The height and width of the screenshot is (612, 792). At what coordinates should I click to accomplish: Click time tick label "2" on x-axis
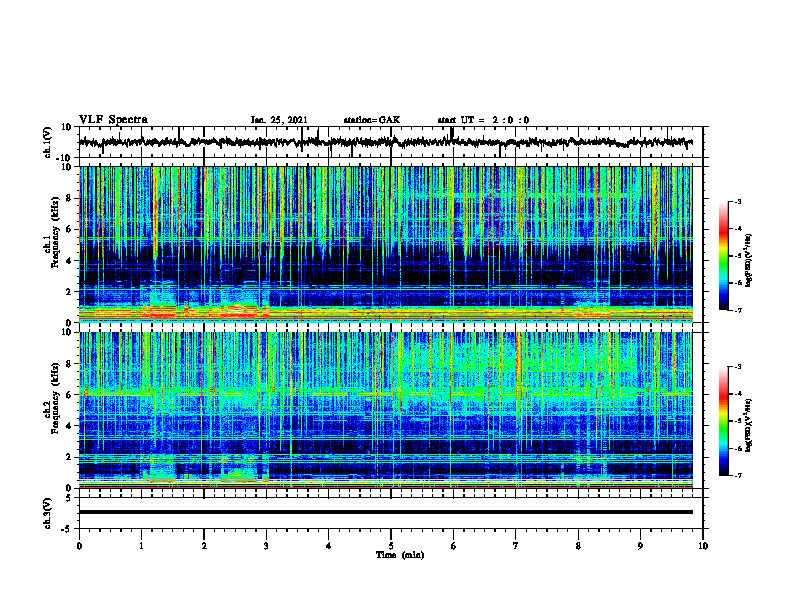coord(204,546)
